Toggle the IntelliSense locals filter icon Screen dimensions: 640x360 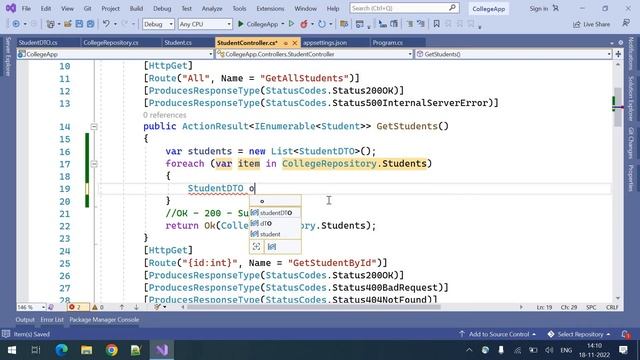pos(272,247)
